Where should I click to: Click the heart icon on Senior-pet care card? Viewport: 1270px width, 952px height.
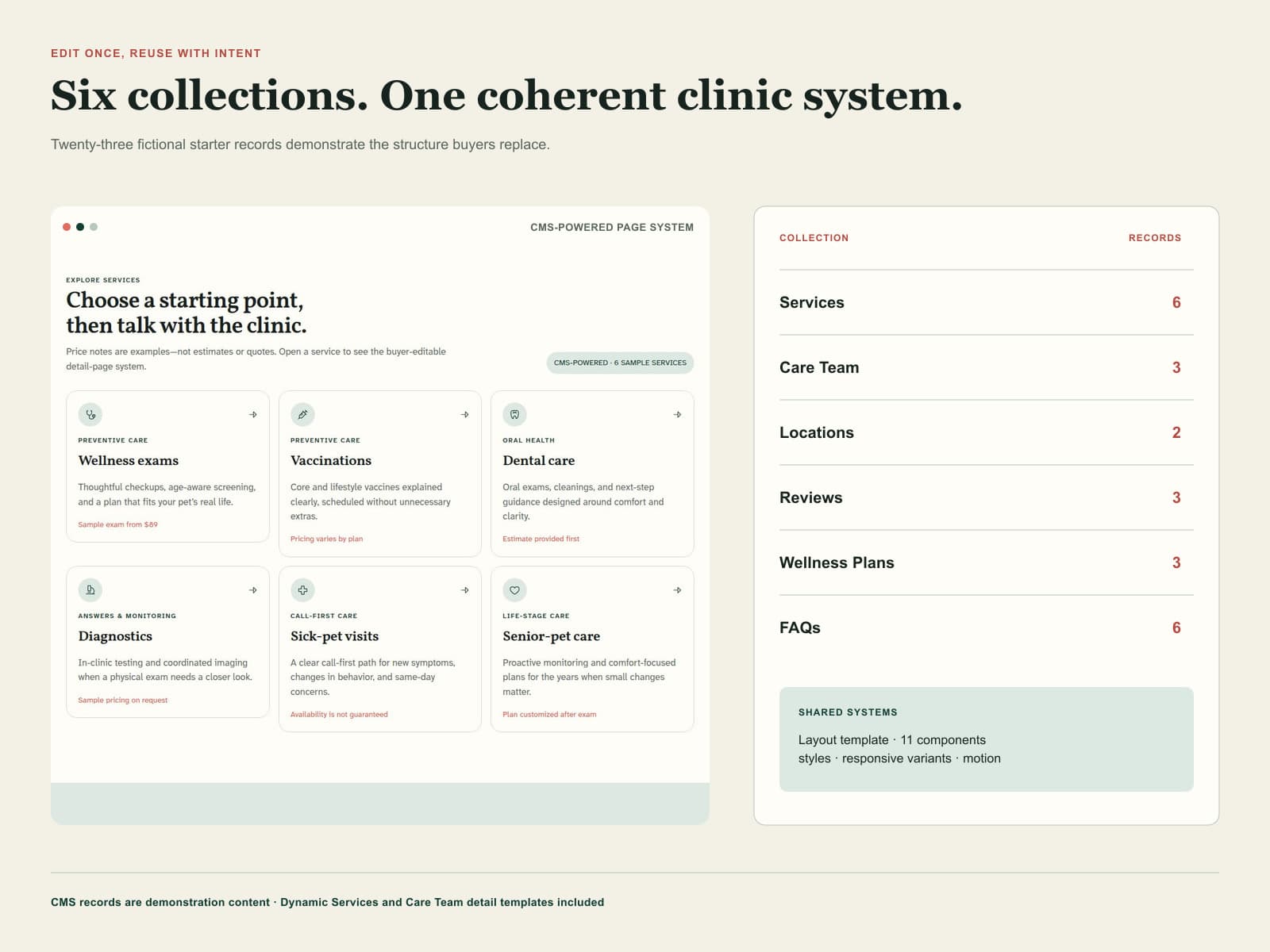(x=514, y=589)
